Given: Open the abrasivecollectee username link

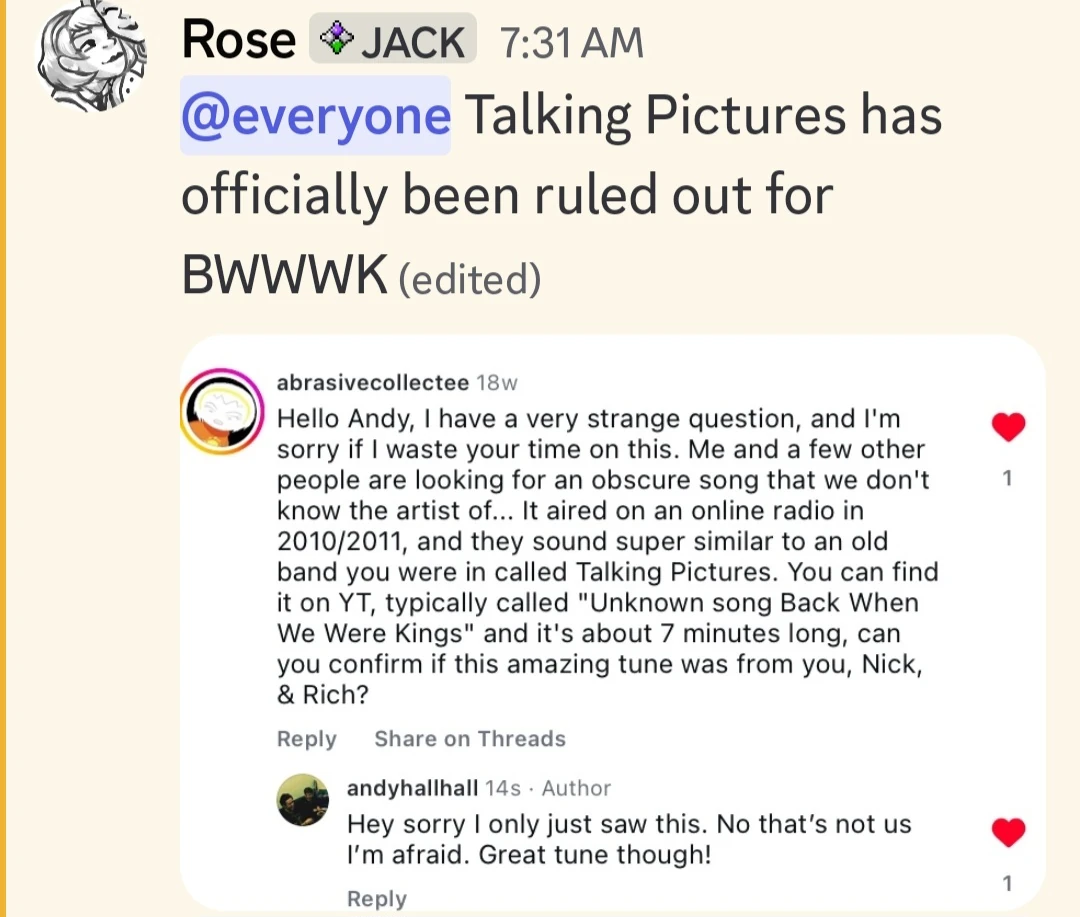Looking at the screenshot, I should coord(374,382).
